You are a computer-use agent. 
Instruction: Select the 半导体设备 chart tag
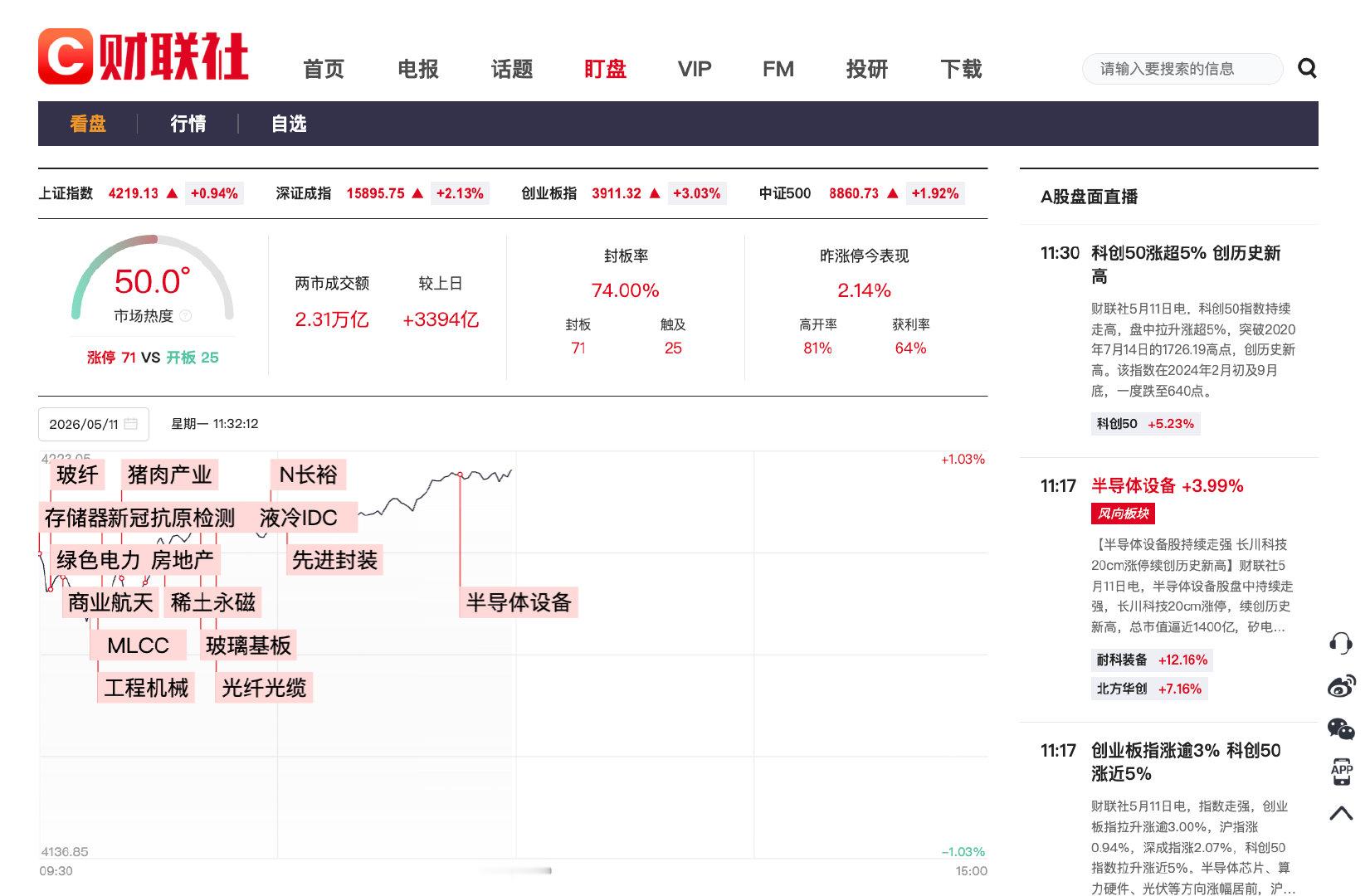pos(519,602)
